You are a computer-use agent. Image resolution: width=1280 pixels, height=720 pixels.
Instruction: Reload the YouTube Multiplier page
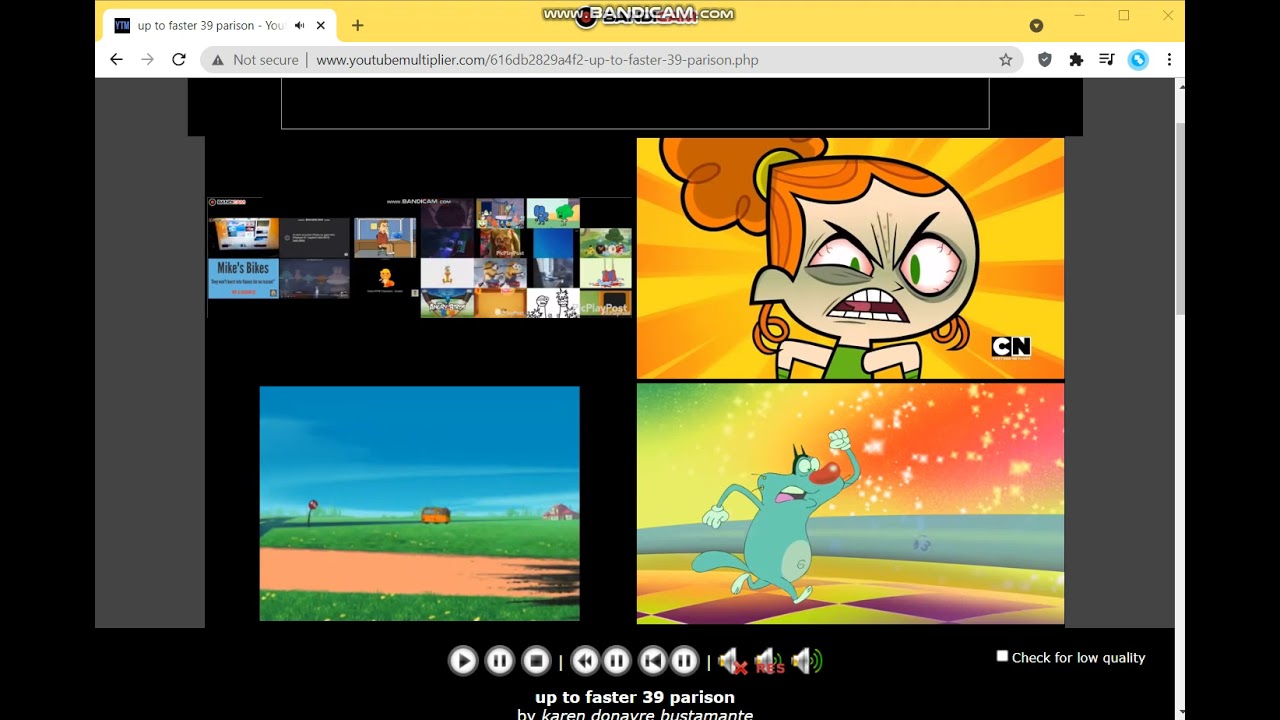tap(179, 60)
